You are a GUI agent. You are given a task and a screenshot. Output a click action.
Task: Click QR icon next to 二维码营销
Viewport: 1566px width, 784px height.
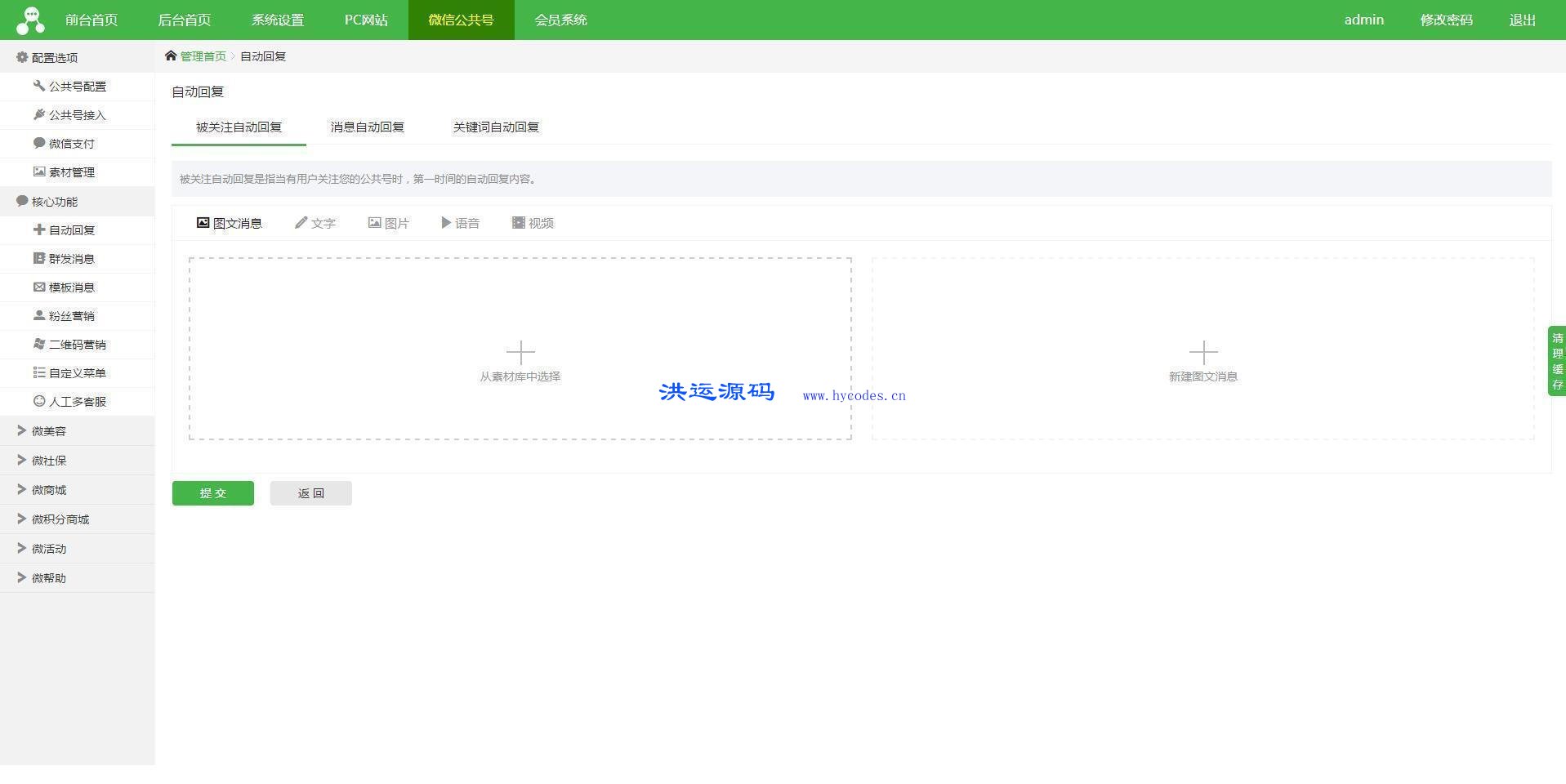pyautogui.click(x=38, y=344)
